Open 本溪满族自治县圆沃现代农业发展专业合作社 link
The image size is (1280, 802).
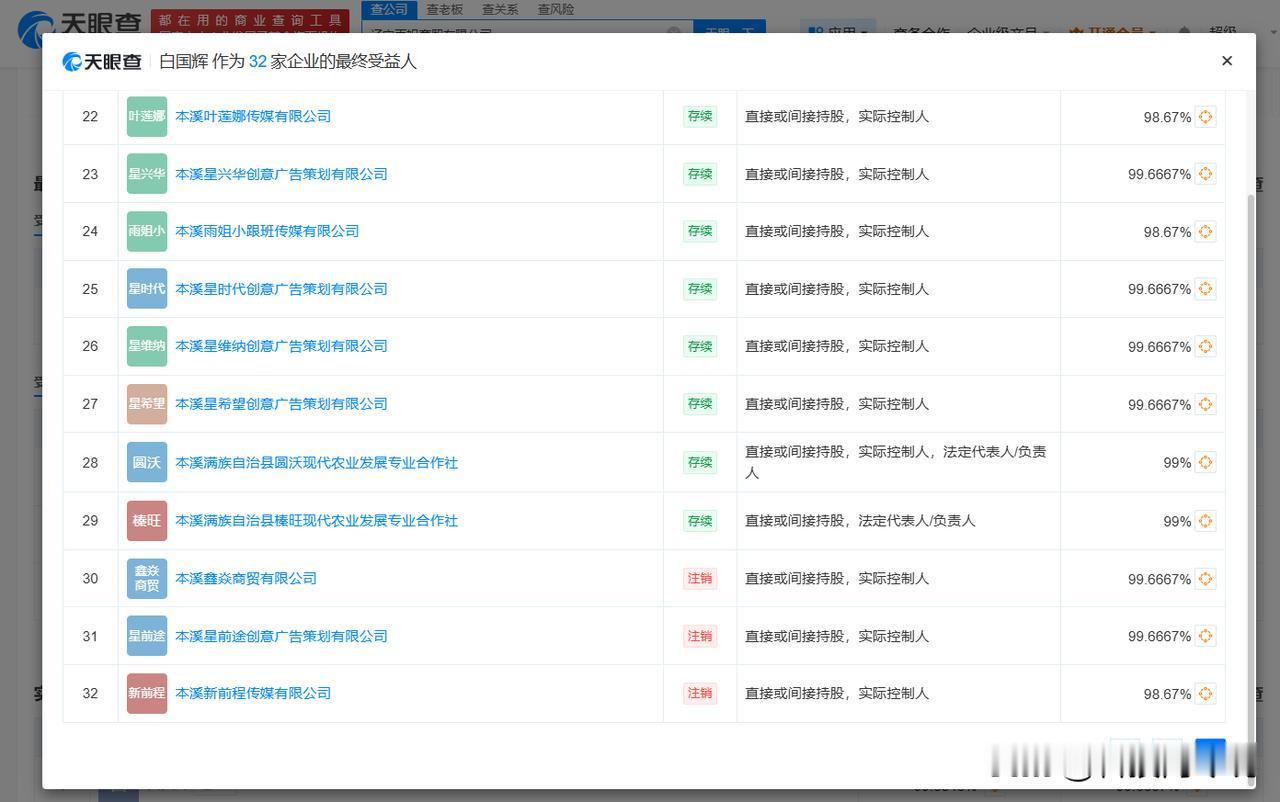point(316,463)
